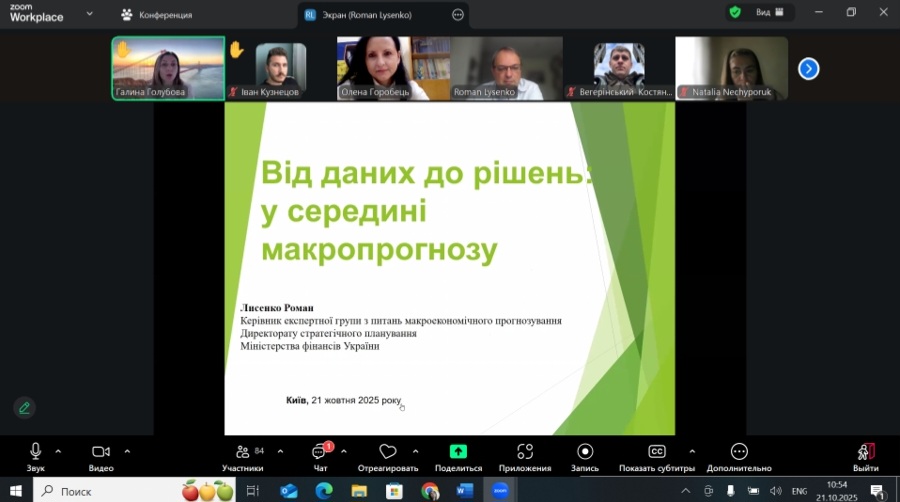Open the Zoom Workplace dropdown chevron
900x502 pixels.
[x=90, y=14]
